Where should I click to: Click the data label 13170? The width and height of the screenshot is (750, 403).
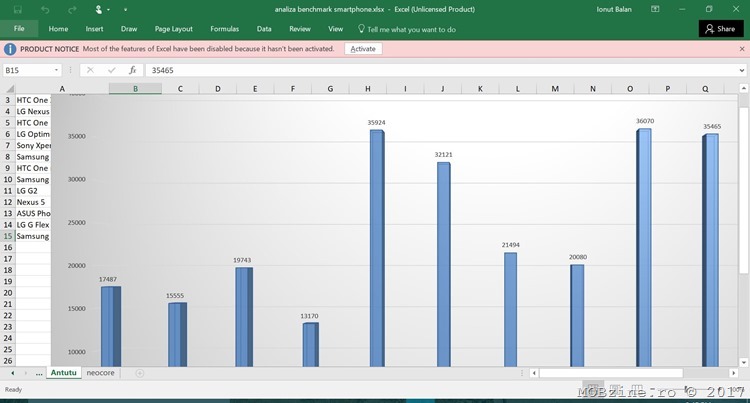click(x=309, y=316)
